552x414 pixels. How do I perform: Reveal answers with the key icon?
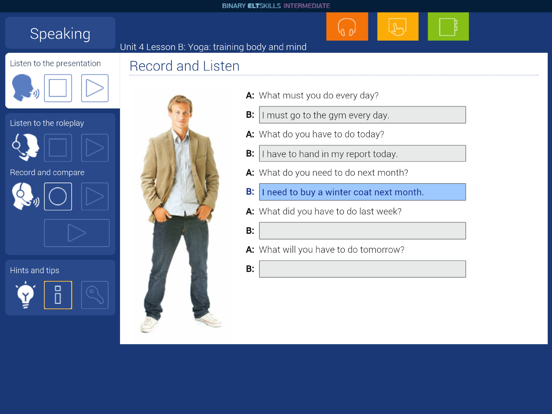click(95, 295)
